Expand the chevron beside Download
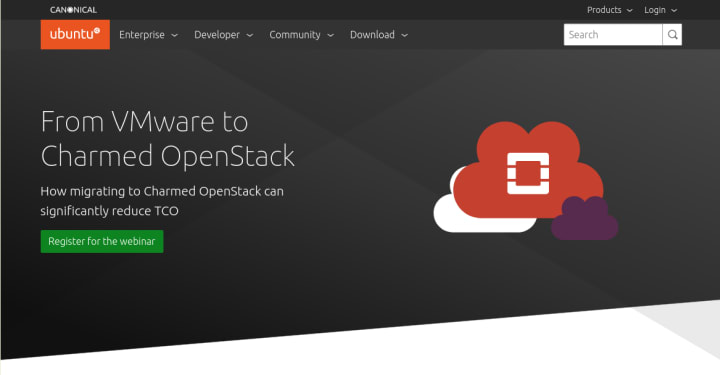This screenshot has height=375, width=720. [x=405, y=35]
